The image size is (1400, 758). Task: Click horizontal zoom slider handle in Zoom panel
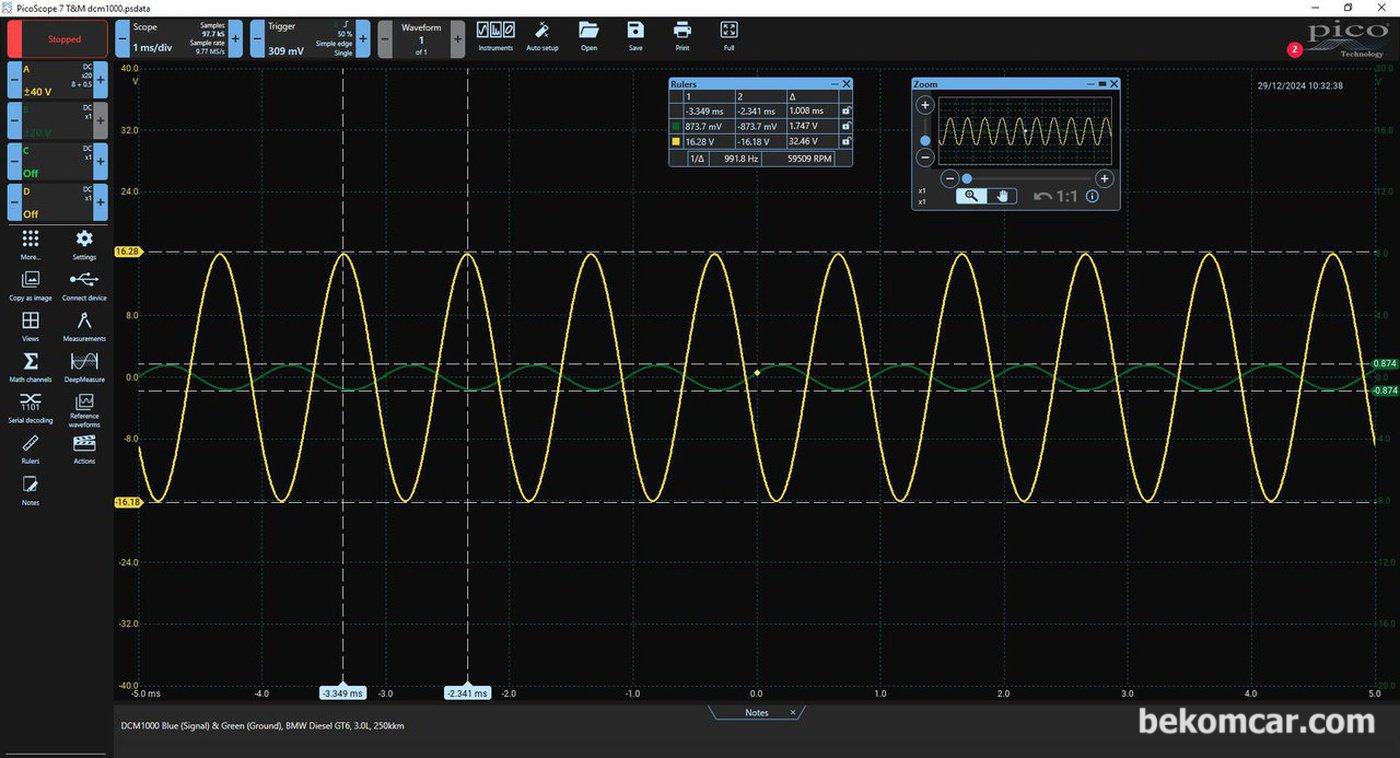(967, 179)
